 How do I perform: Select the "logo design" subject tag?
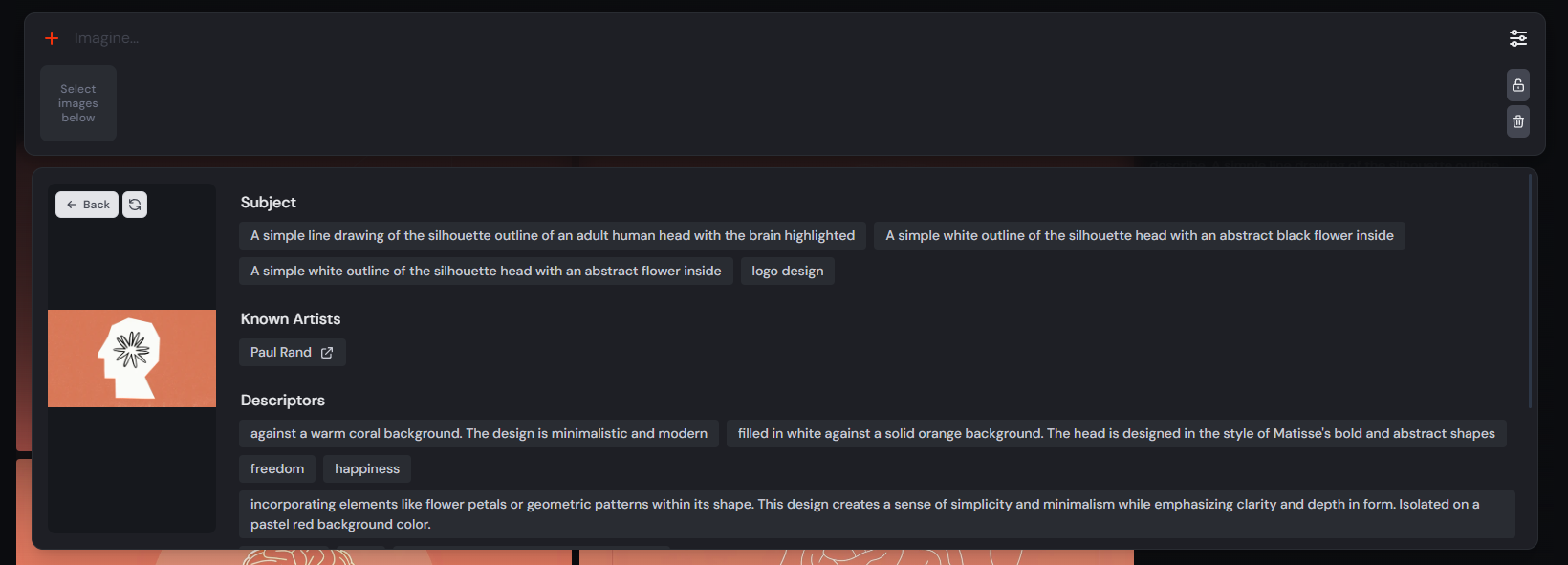787,272
